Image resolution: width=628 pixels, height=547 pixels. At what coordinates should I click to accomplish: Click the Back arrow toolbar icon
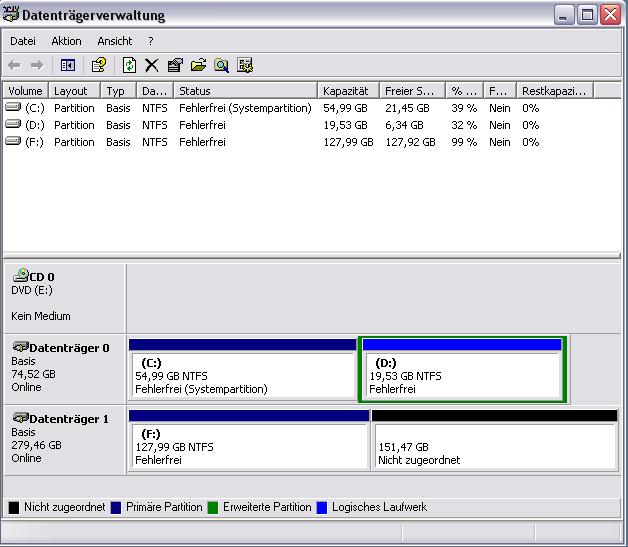coord(14,65)
